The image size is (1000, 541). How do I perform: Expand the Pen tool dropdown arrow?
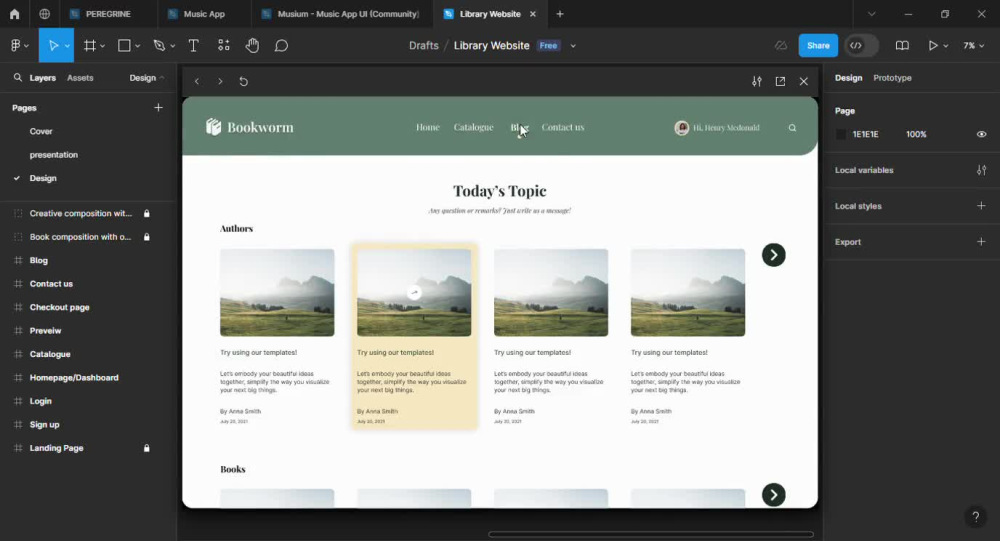172,46
